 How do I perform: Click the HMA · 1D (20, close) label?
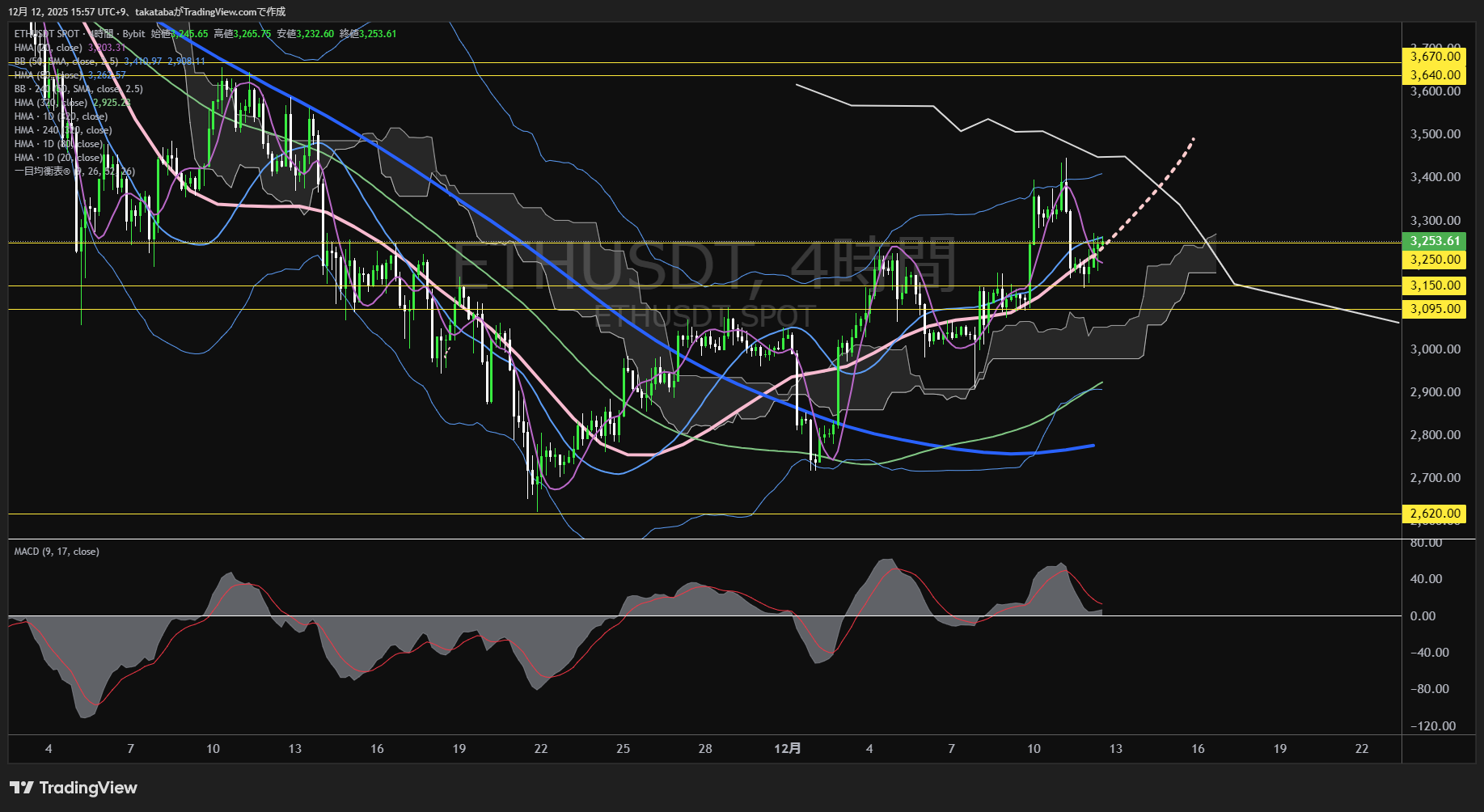click(58, 158)
